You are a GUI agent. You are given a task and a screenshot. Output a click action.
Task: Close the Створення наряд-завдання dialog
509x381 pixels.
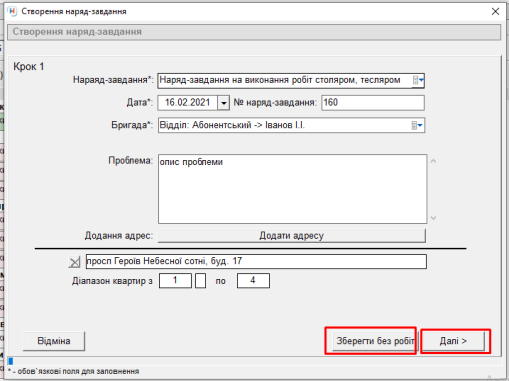(495, 11)
